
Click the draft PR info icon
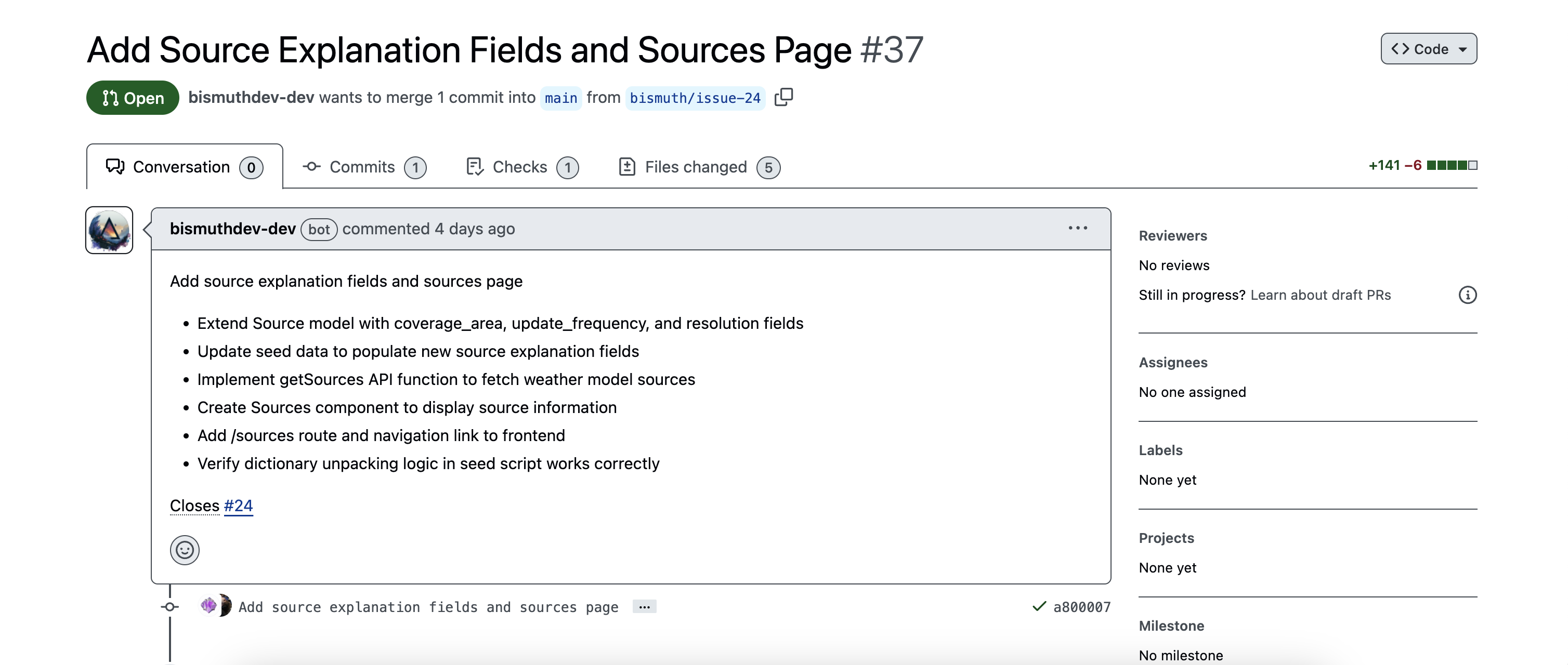click(1468, 295)
